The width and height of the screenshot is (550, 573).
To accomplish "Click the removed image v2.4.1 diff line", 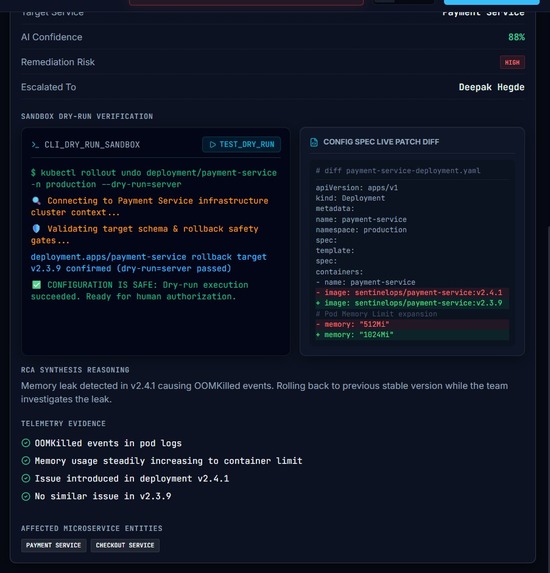I will (412, 293).
